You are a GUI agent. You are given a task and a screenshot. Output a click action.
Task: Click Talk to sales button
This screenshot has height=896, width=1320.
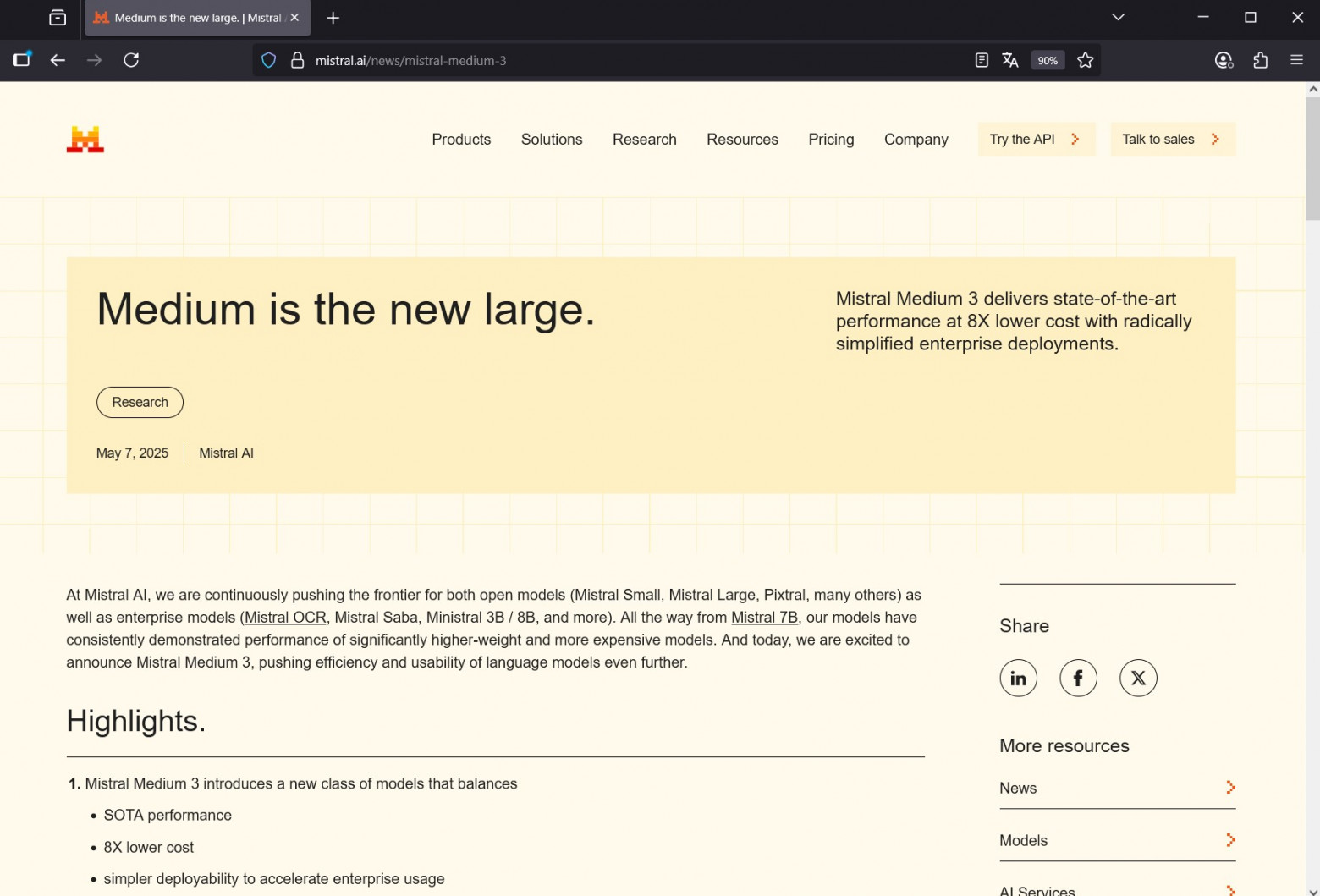1173,140
